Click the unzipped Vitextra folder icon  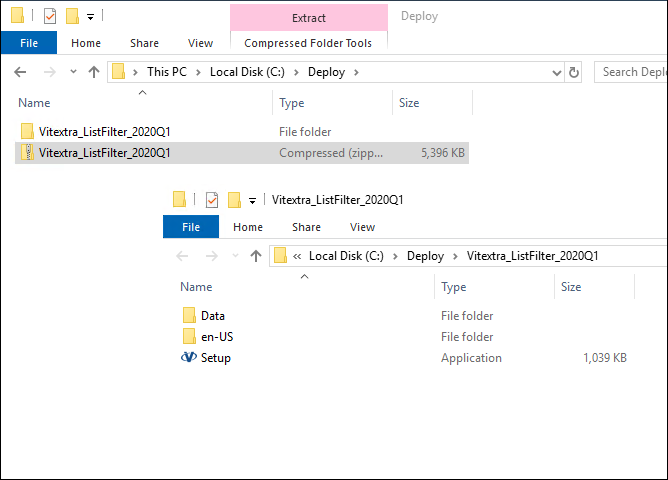27,131
